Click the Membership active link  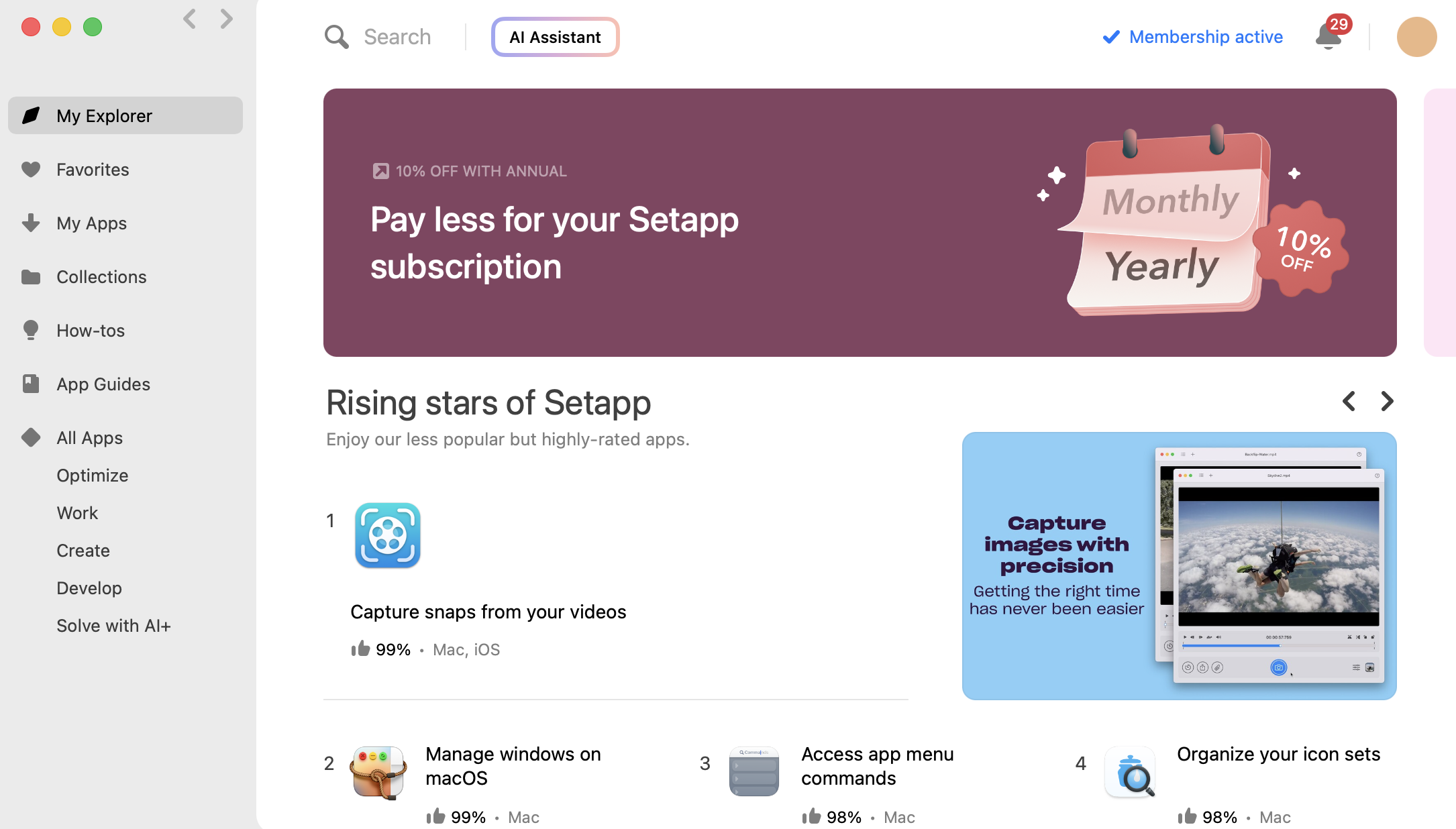1205,37
